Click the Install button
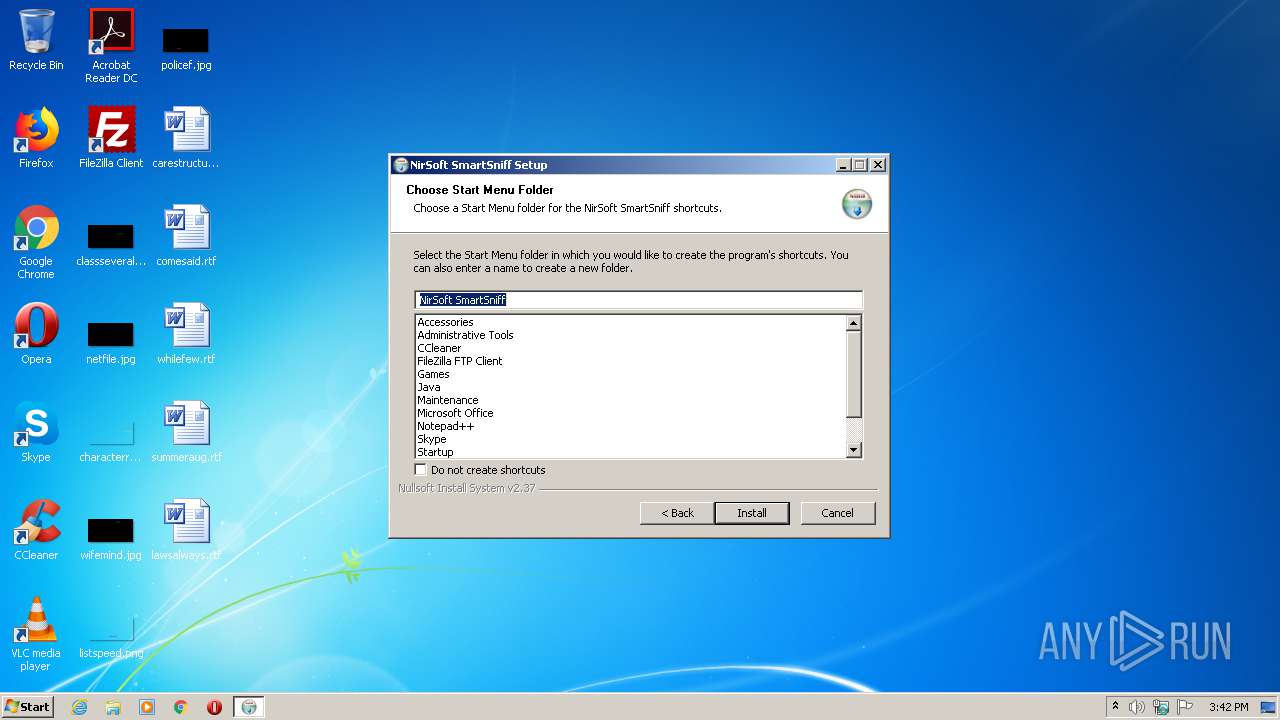Viewport: 1280px width, 720px height. 752,513
